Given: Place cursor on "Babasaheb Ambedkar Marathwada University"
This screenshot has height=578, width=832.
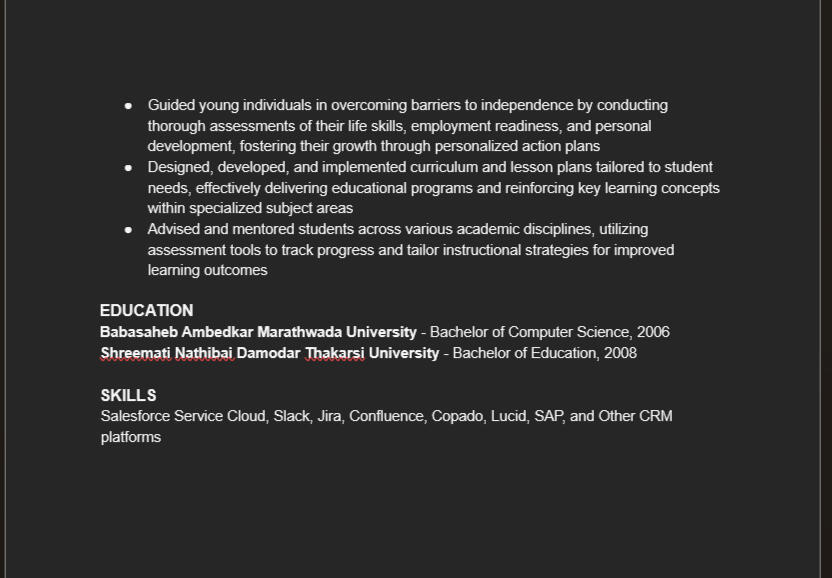Looking at the screenshot, I should [x=258, y=332].
